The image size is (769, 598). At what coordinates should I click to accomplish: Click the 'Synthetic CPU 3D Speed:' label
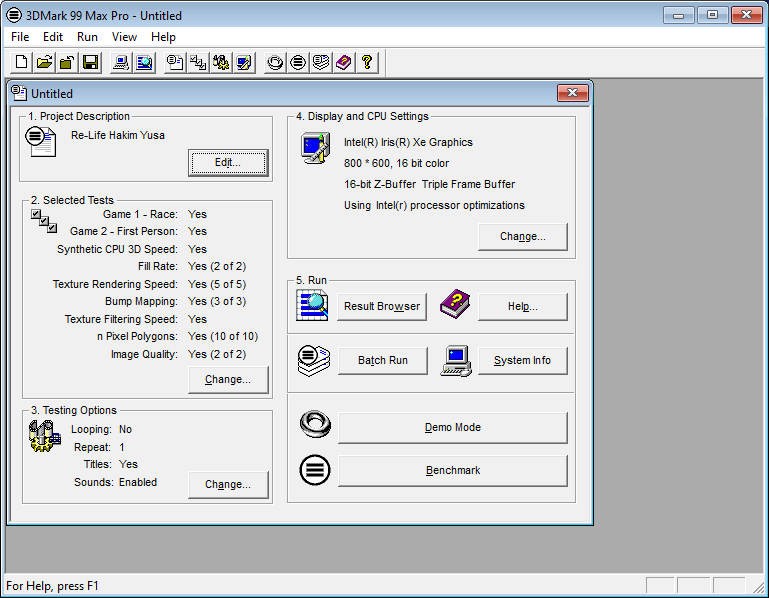(x=117, y=249)
